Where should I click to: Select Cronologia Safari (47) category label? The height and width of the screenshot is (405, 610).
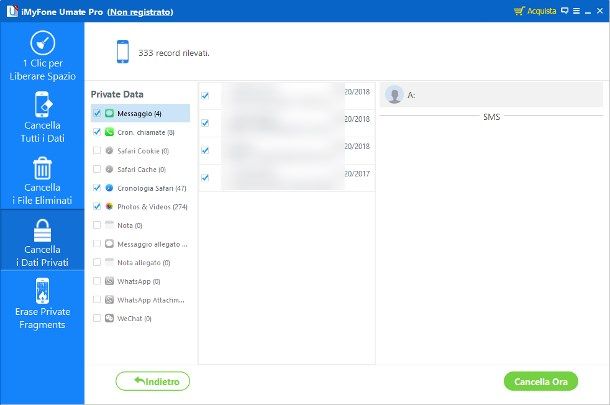(152, 188)
